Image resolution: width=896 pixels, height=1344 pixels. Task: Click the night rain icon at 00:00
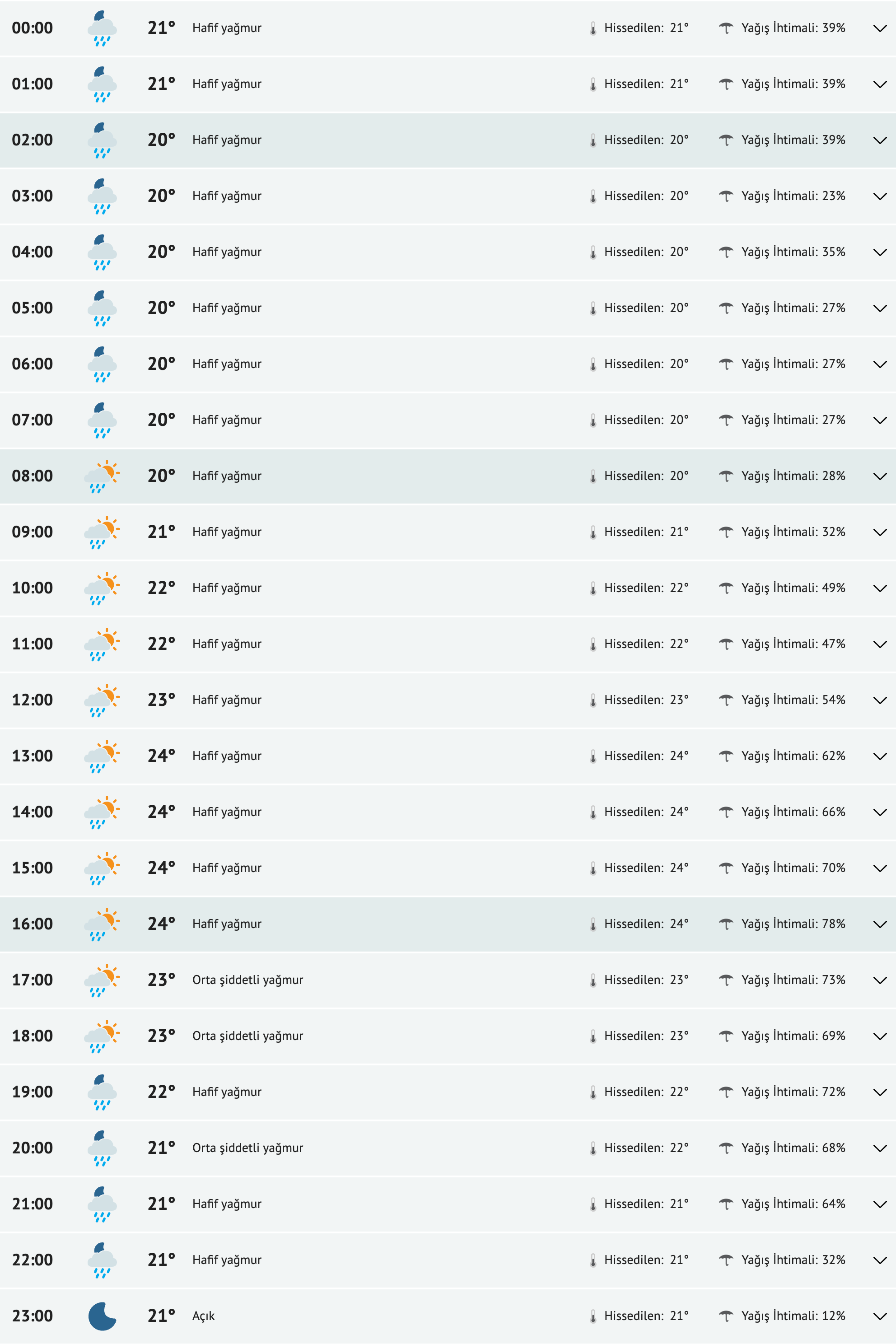(102, 28)
